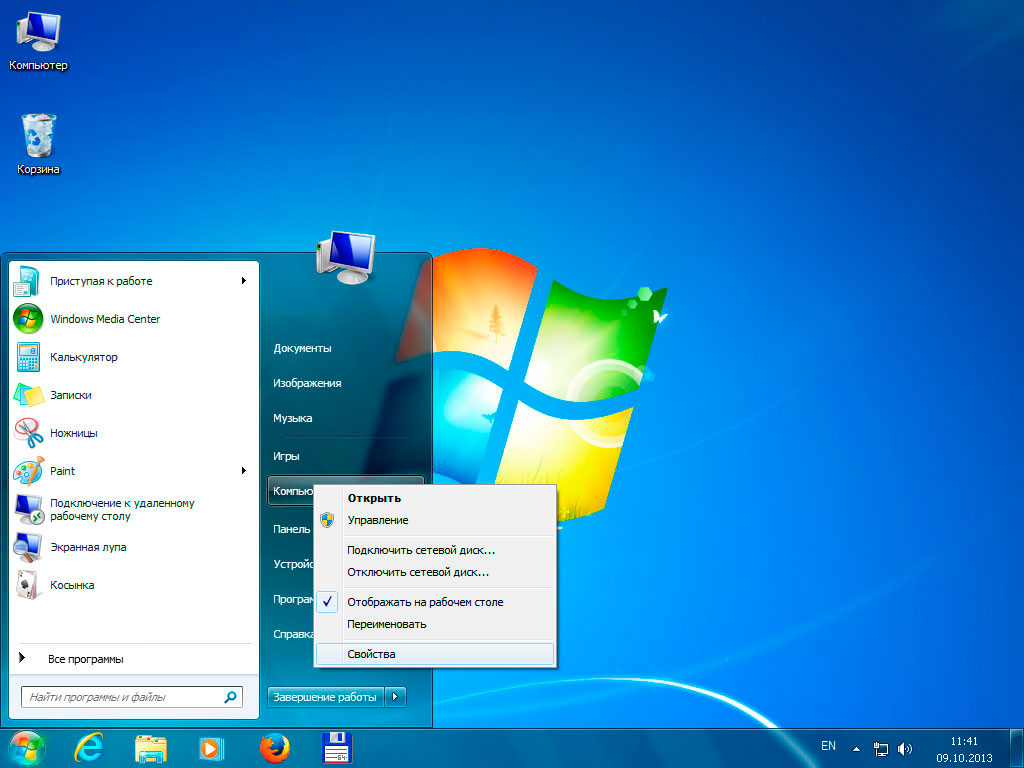Click the Paint palette icon
This screenshot has height=768, width=1024.
28,471
